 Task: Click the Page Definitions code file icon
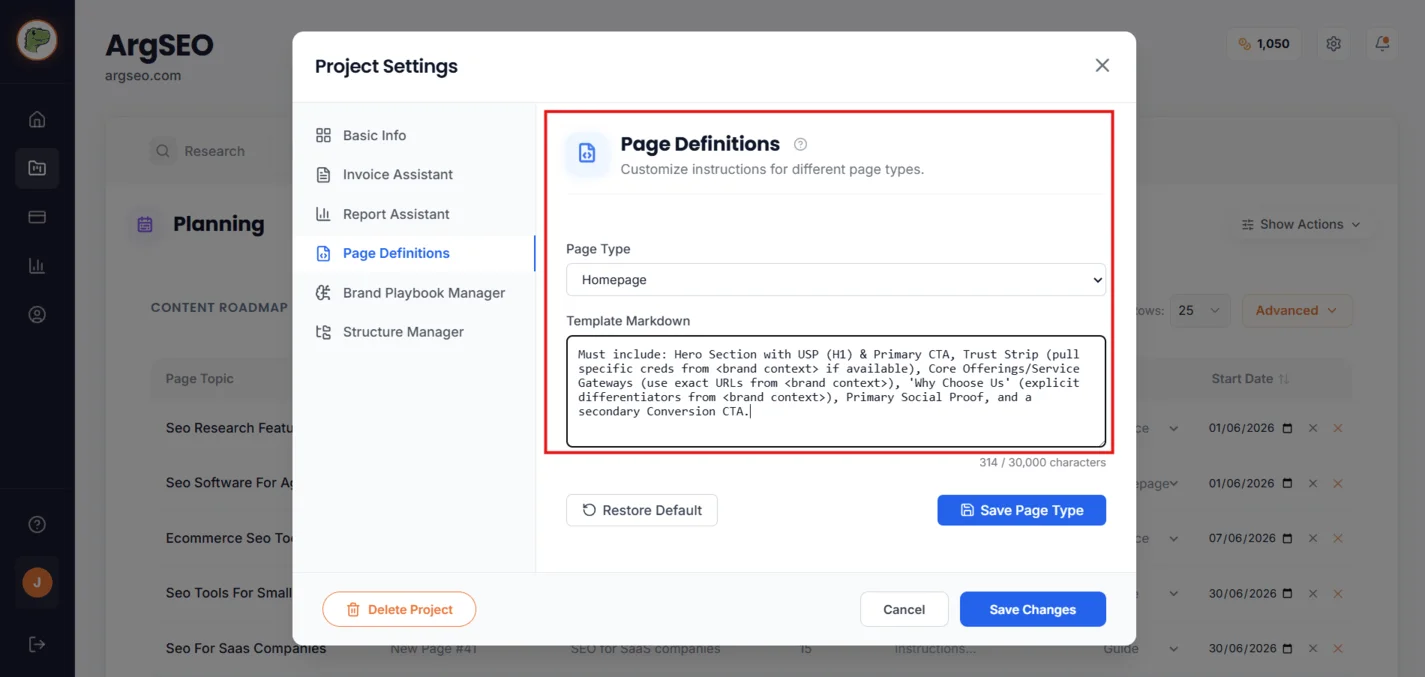point(587,153)
